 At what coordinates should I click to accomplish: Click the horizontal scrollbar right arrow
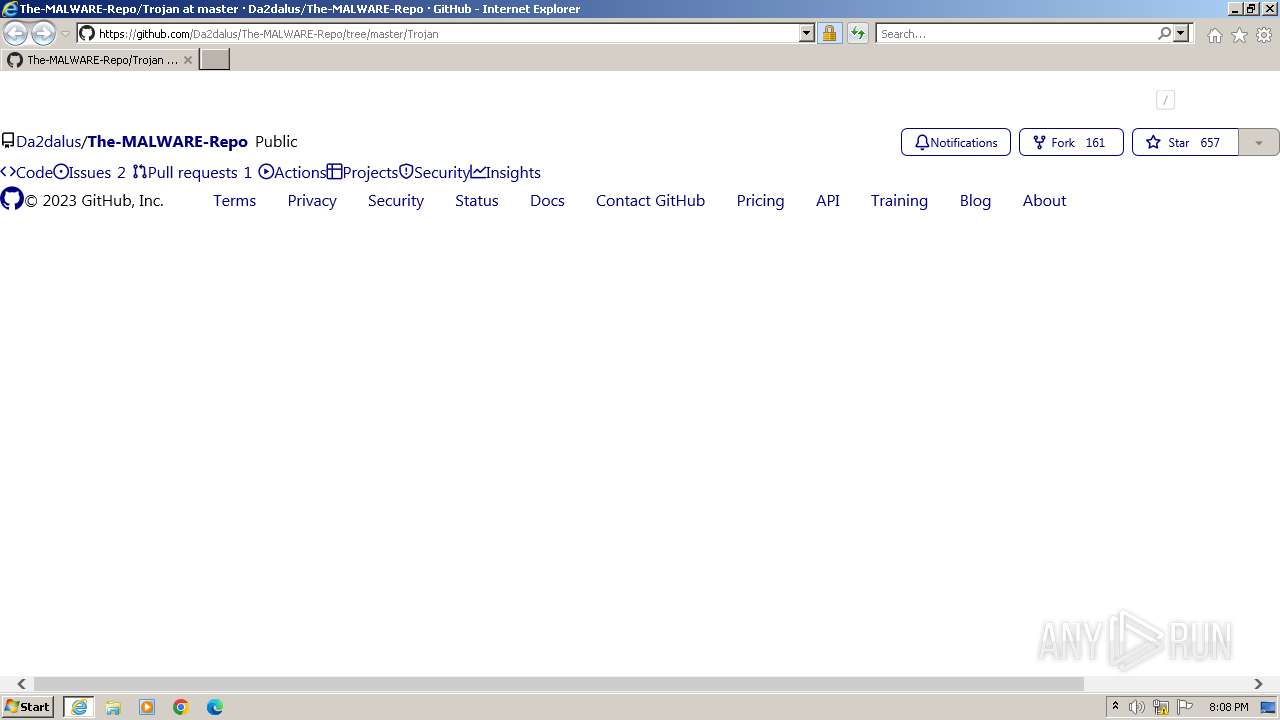[x=1258, y=684]
